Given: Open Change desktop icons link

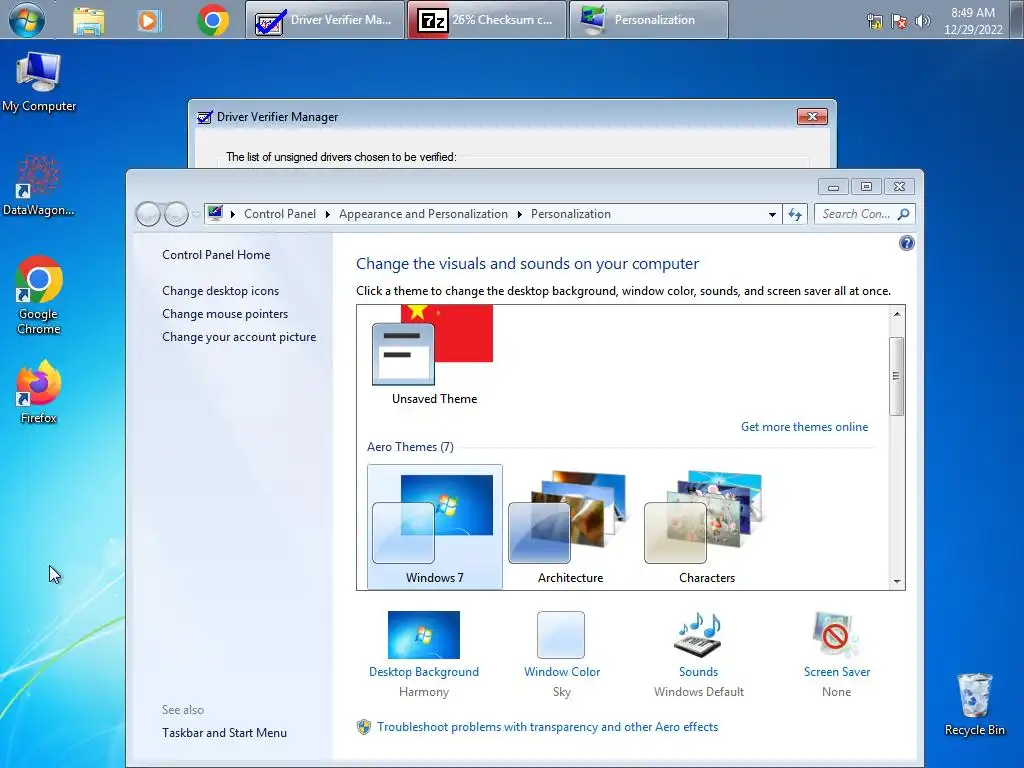Looking at the screenshot, I should (221, 291).
